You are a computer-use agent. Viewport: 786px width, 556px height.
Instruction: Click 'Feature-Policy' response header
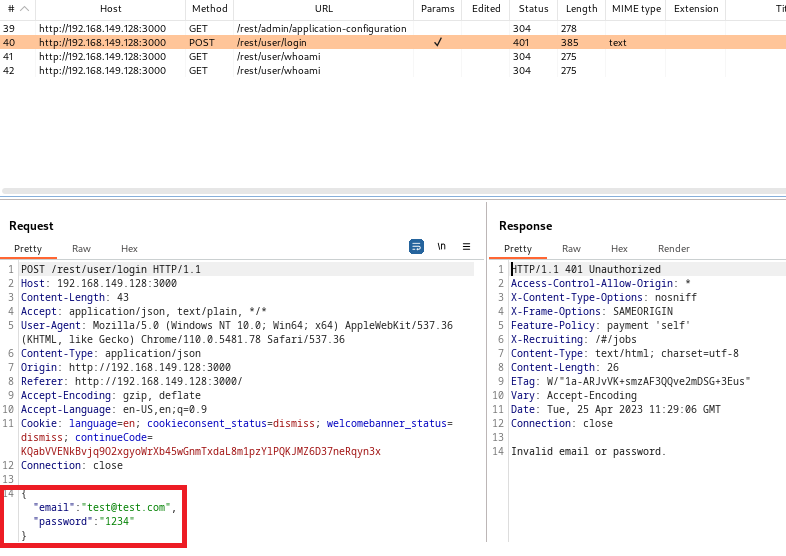click(601, 325)
